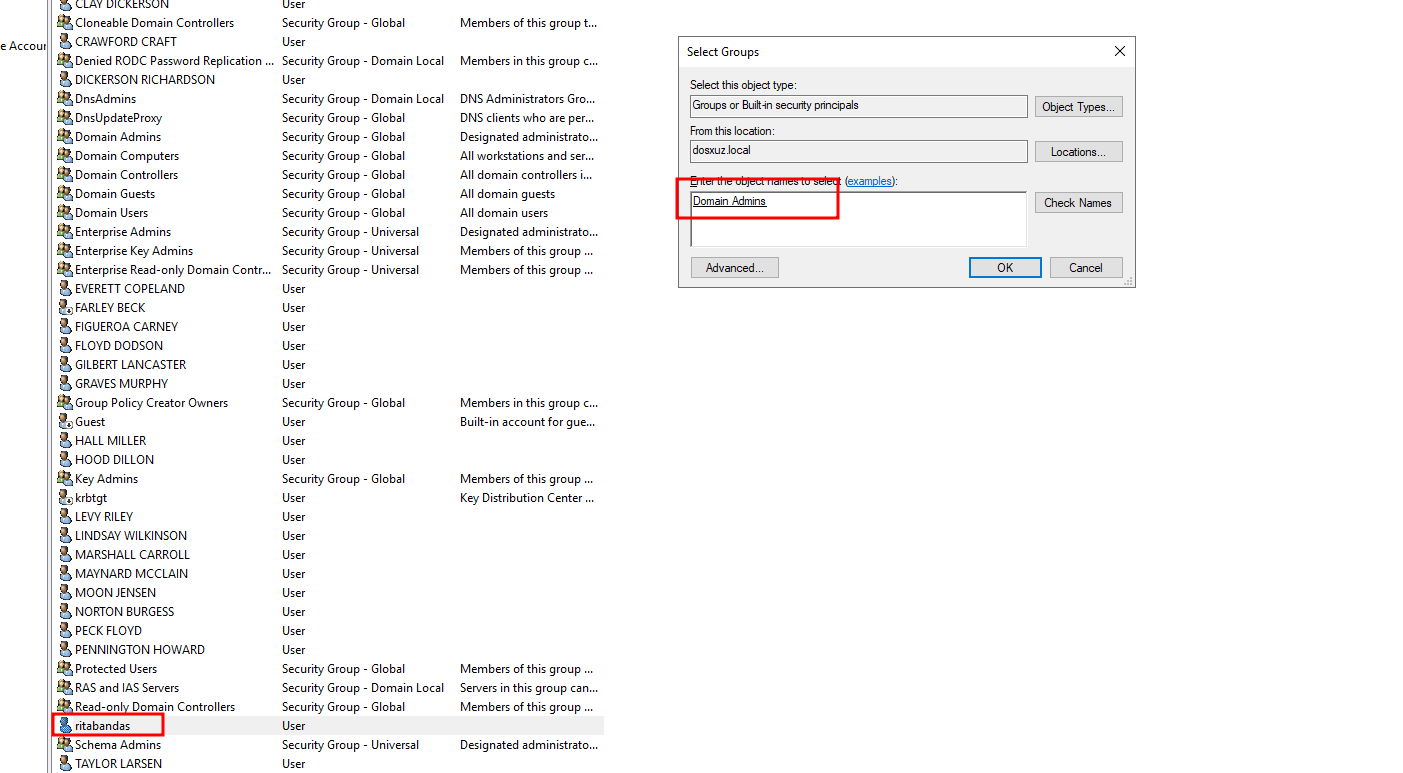Click the DnsAdmins group icon
The height and width of the screenshot is (773, 1403).
coord(65,99)
